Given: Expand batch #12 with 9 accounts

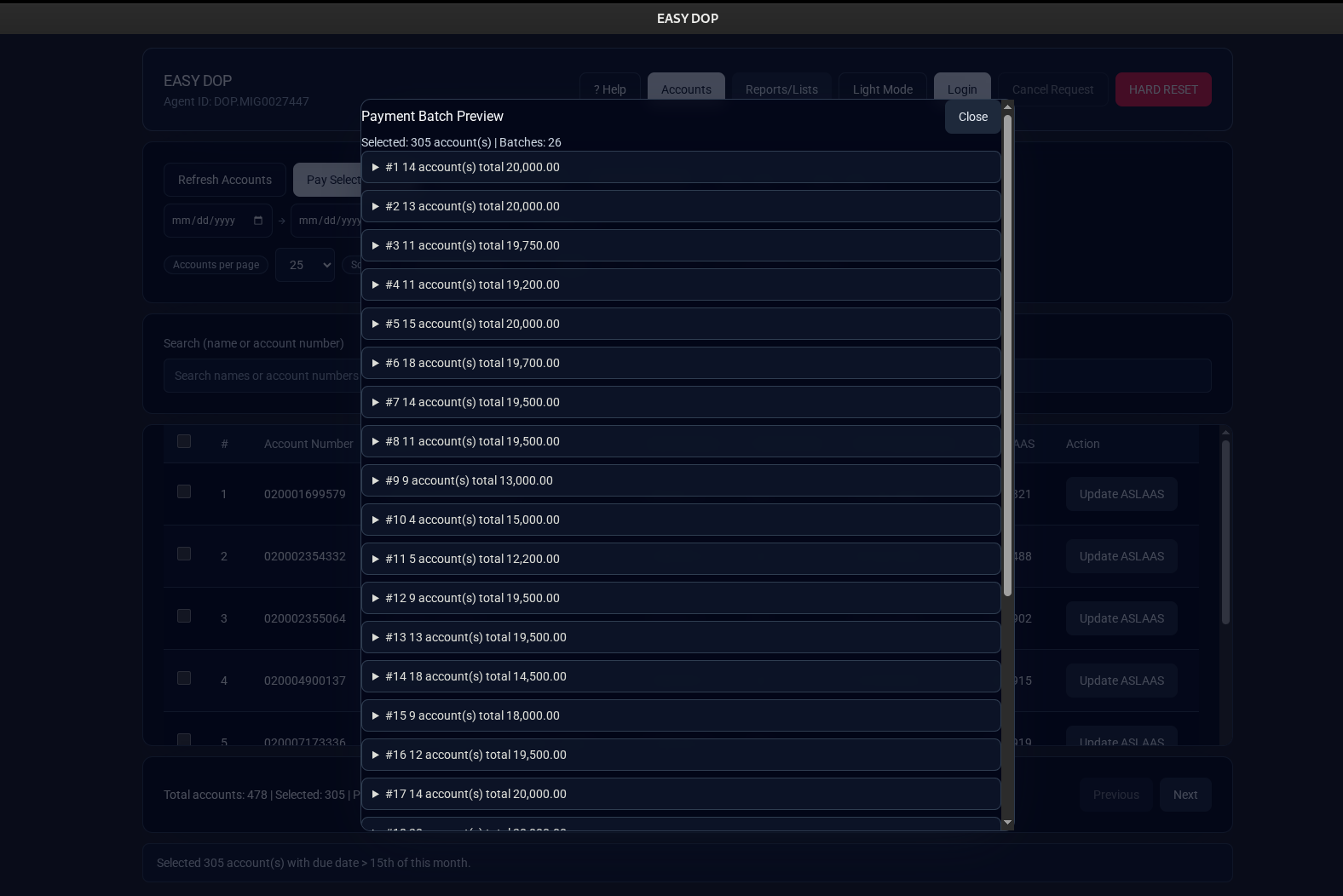Looking at the screenshot, I should click(681, 598).
